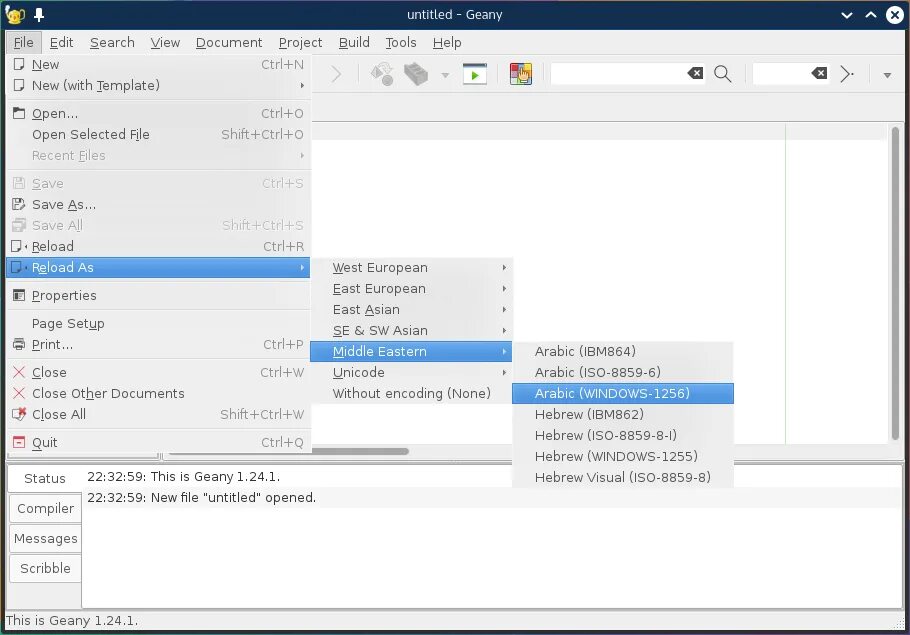The width and height of the screenshot is (910, 635).
Task: Expand the SE & SW Asian submenu
Action: pos(411,330)
